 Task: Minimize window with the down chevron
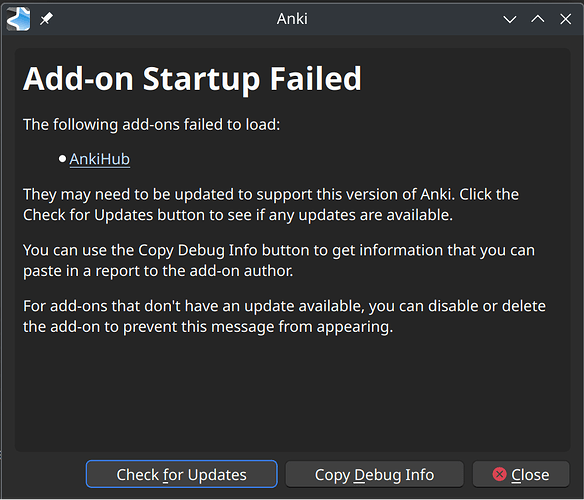pyautogui.click(x=510, y=19)
